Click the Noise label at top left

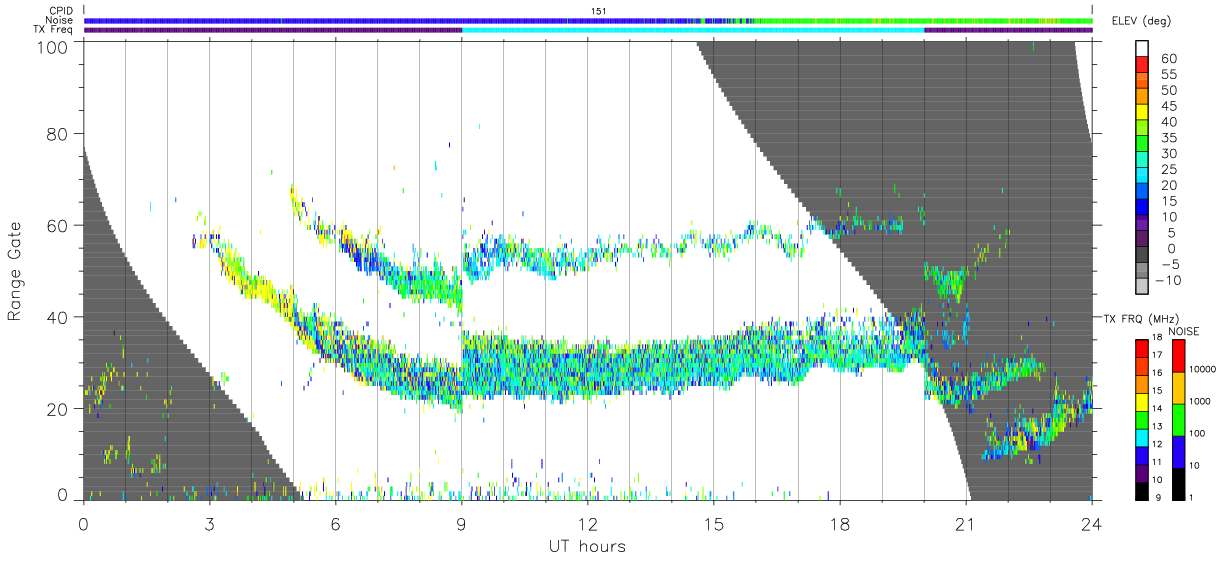tap(61, 20)
